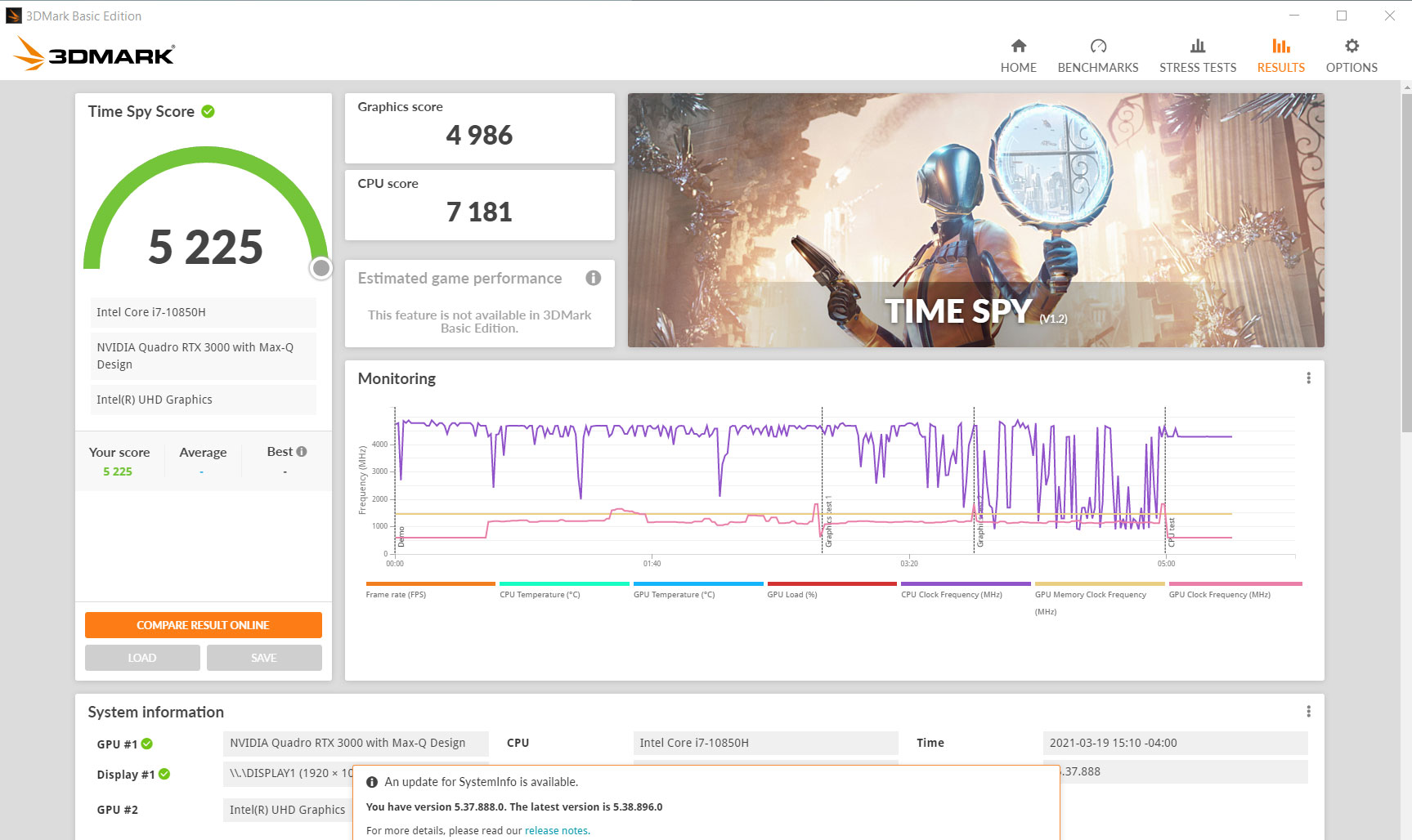This screenshot has height=840, width=1412.
Task: Click the HOME menu label
Action: [x=1018, y=68]
